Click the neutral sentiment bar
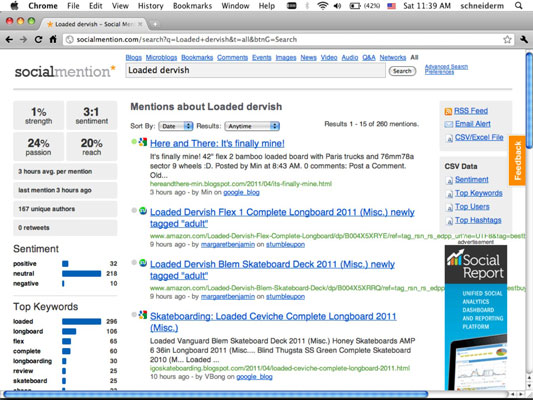533x400 pixels. click(x=82, y=274)
